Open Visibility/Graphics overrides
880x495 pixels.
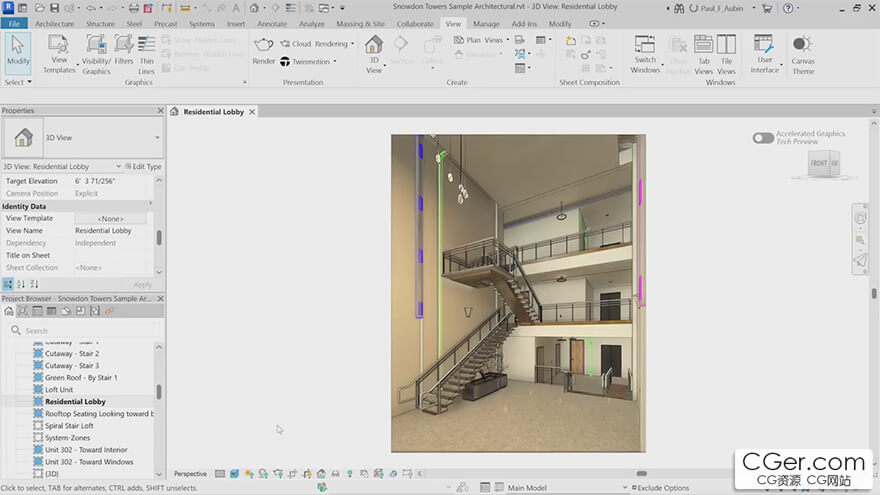click(97, 54)
